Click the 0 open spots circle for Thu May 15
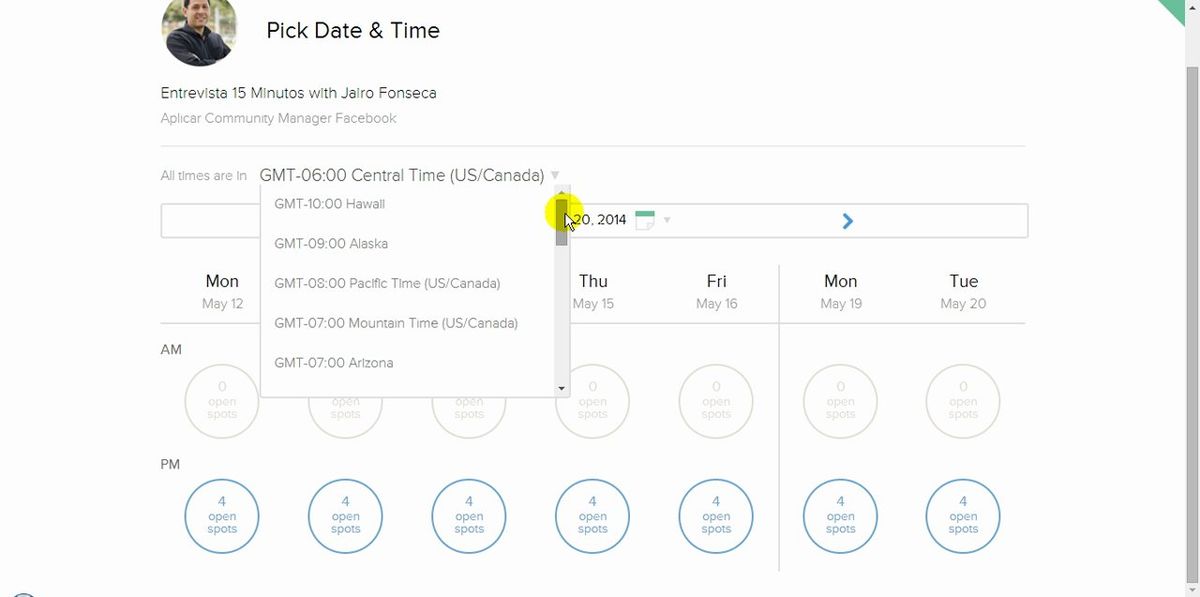 pyautogui.click(x=592, y=401)
